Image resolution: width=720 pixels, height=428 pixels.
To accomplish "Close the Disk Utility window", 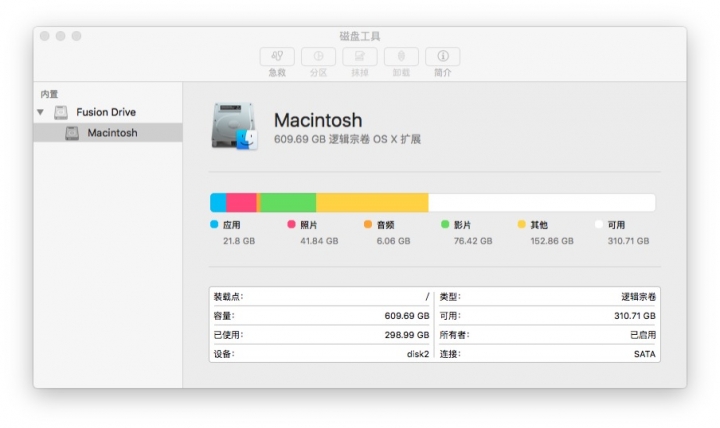I will tap(45, 36).
